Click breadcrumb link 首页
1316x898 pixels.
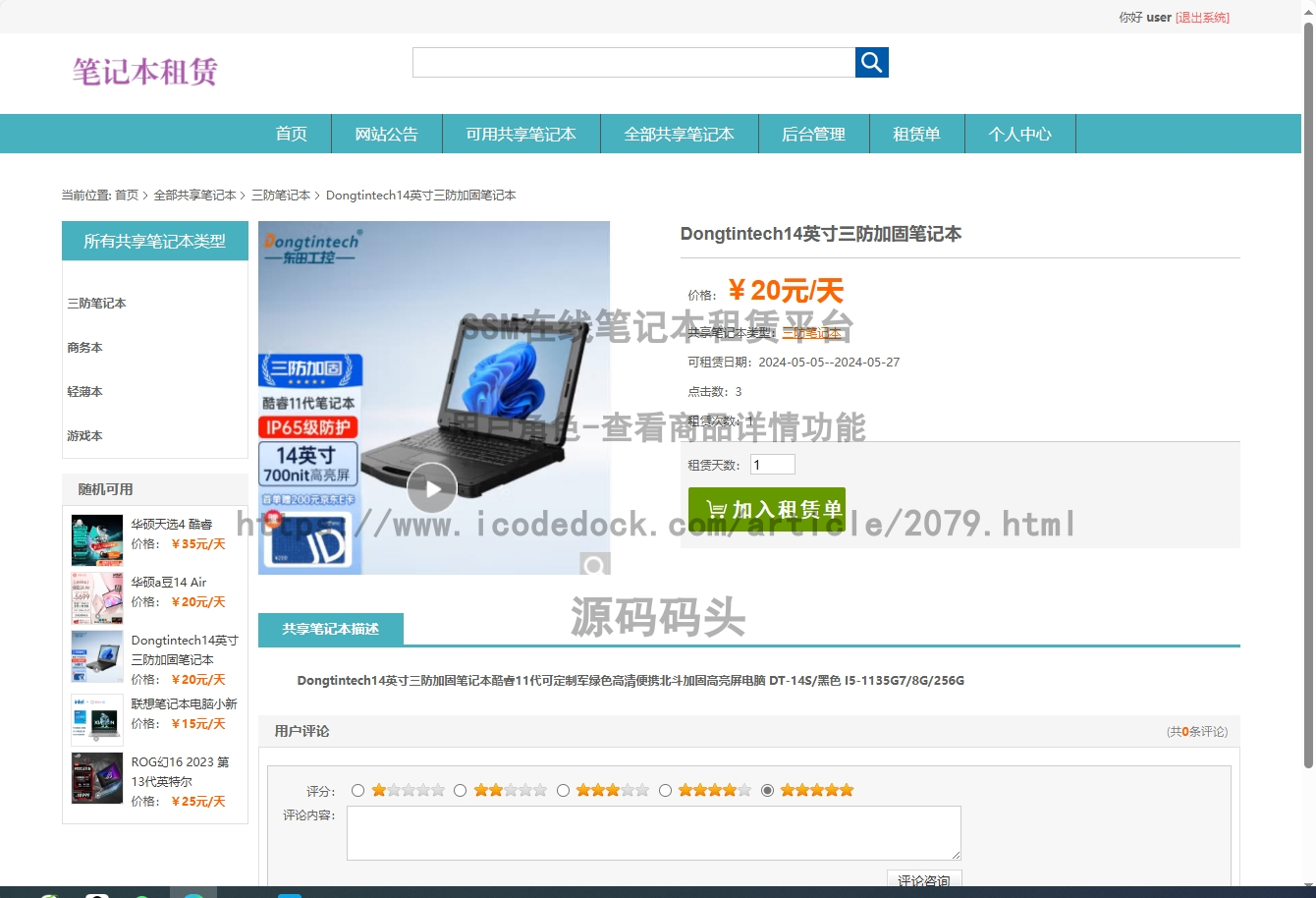pos(127,196)
